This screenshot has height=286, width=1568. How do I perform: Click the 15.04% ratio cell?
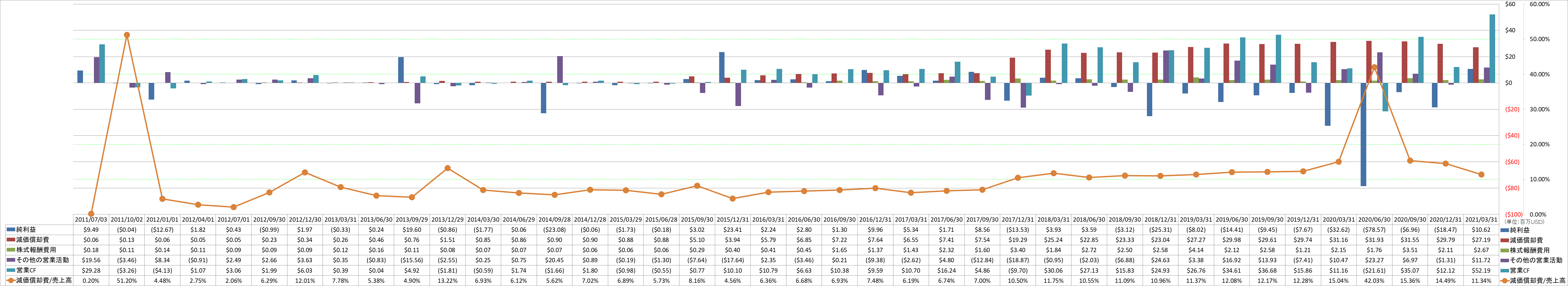(1339, 280)
